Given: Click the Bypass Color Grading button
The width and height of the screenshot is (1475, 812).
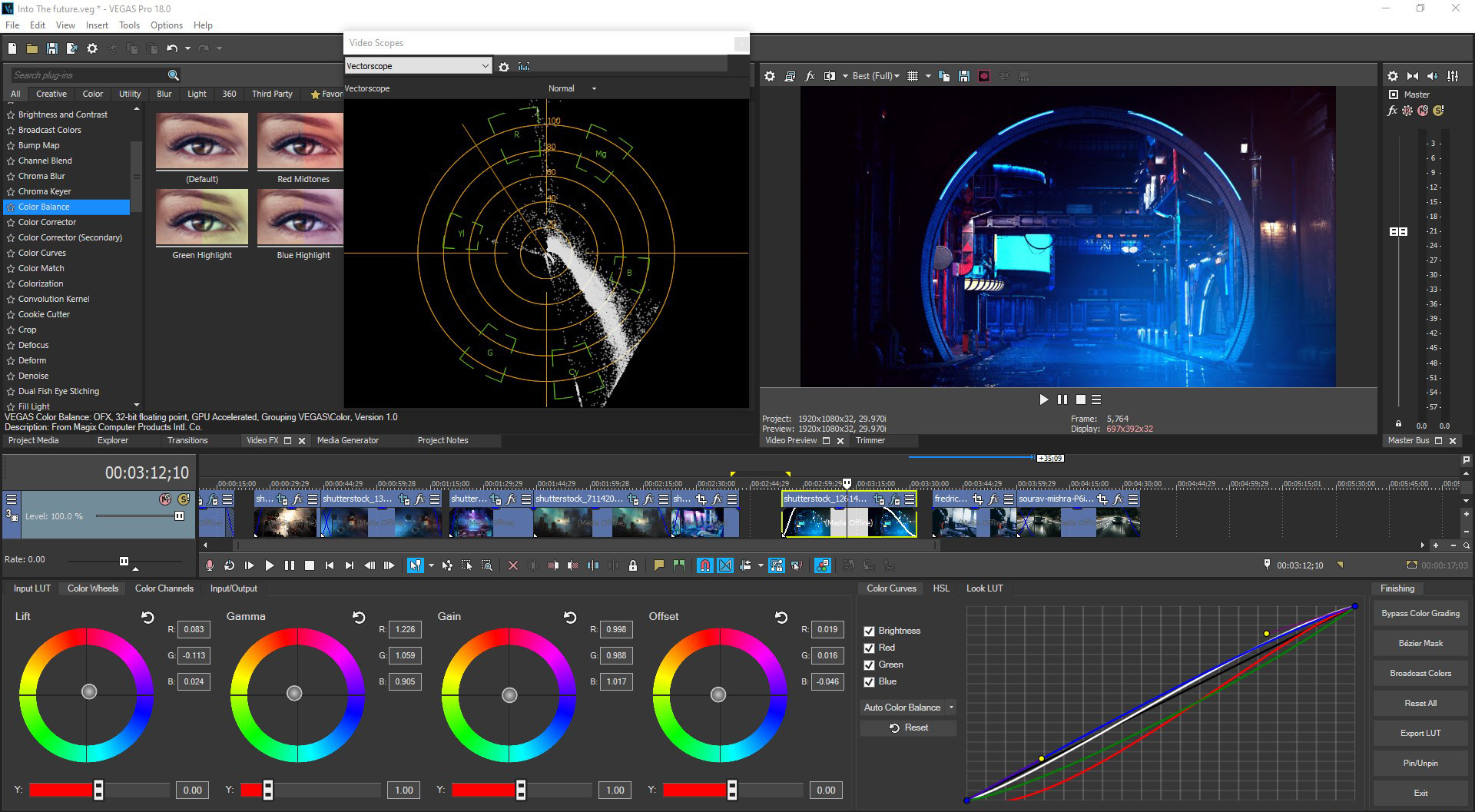Looking at the screenshot, I should coord(1420,613).
